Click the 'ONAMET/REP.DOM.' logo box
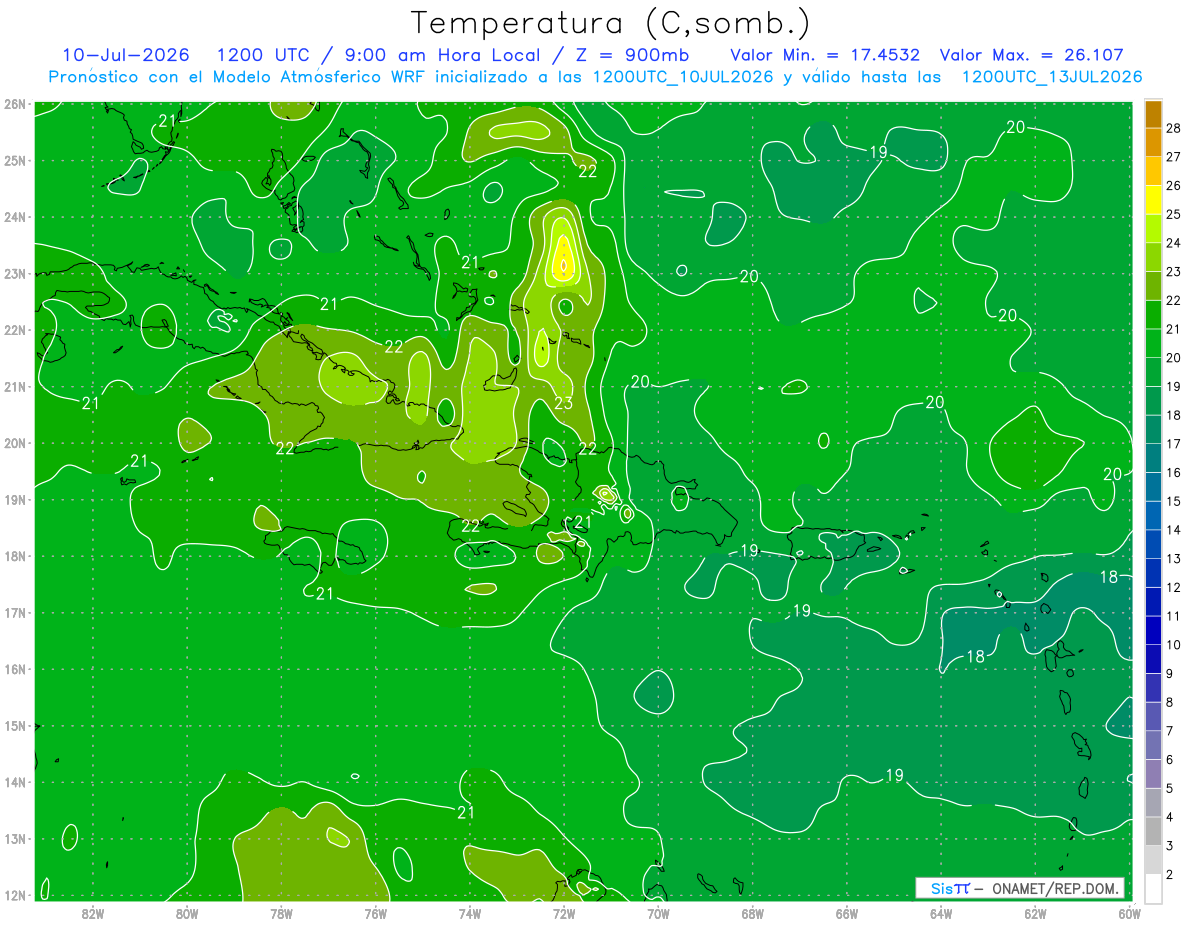Viewport: 1200px width, 927px height. pyautogui.click(x=1020, y=888)
